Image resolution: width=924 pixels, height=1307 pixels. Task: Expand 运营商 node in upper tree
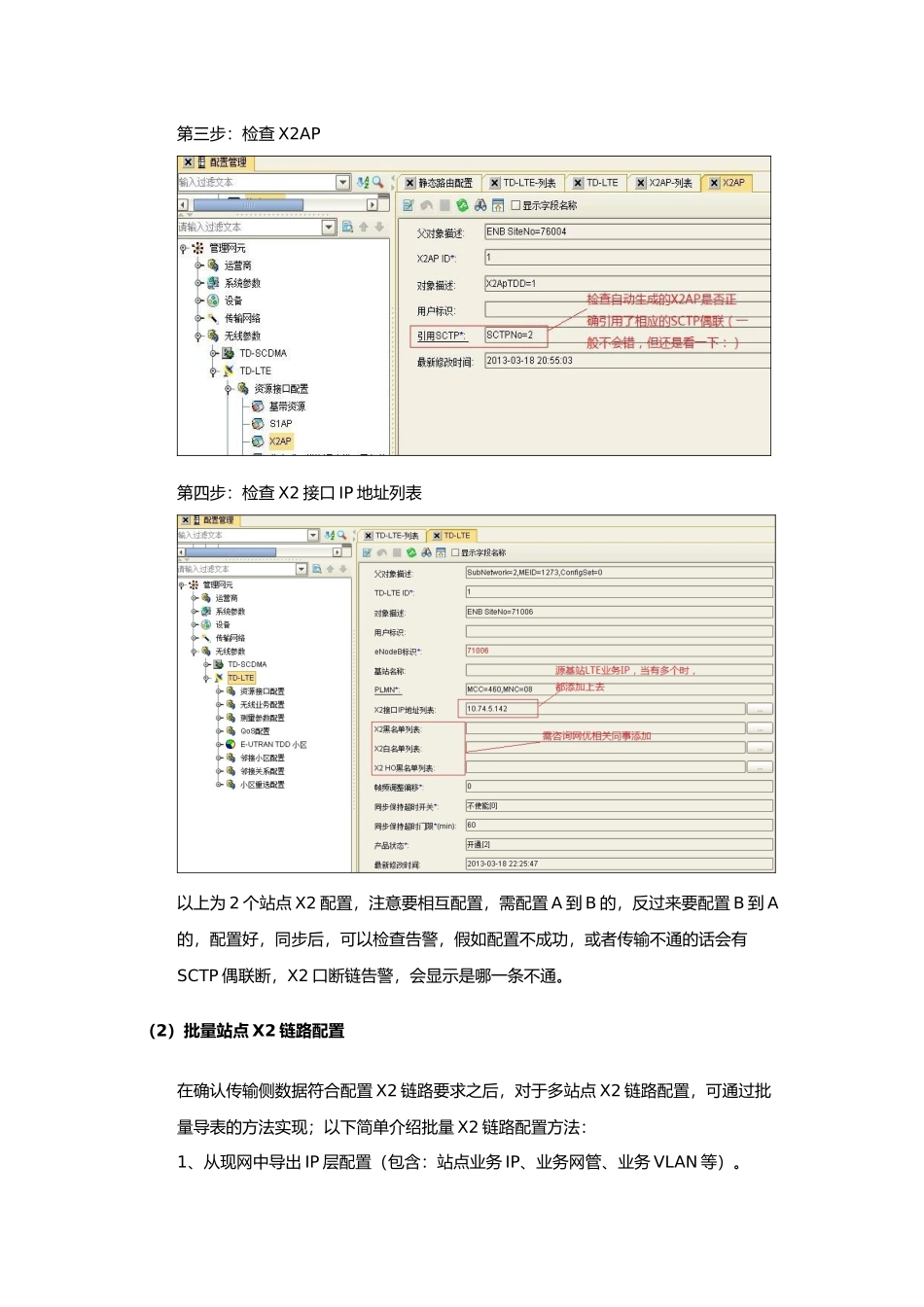(x=197, y=266)
